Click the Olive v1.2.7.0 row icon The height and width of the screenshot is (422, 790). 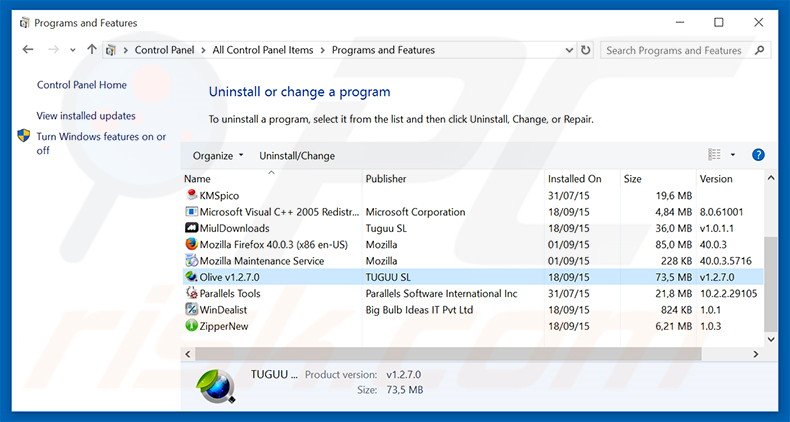191,276
